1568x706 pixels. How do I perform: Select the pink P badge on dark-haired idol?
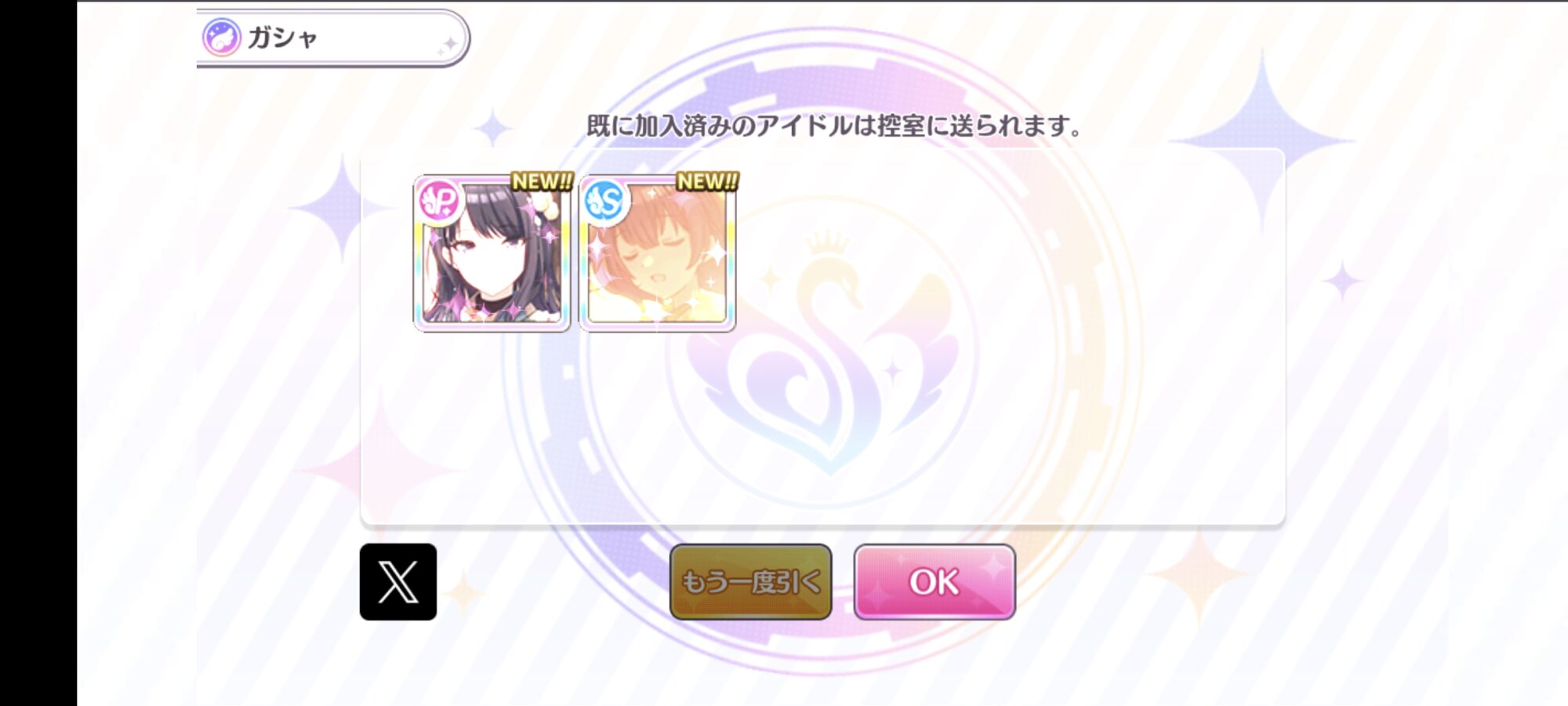439,202
